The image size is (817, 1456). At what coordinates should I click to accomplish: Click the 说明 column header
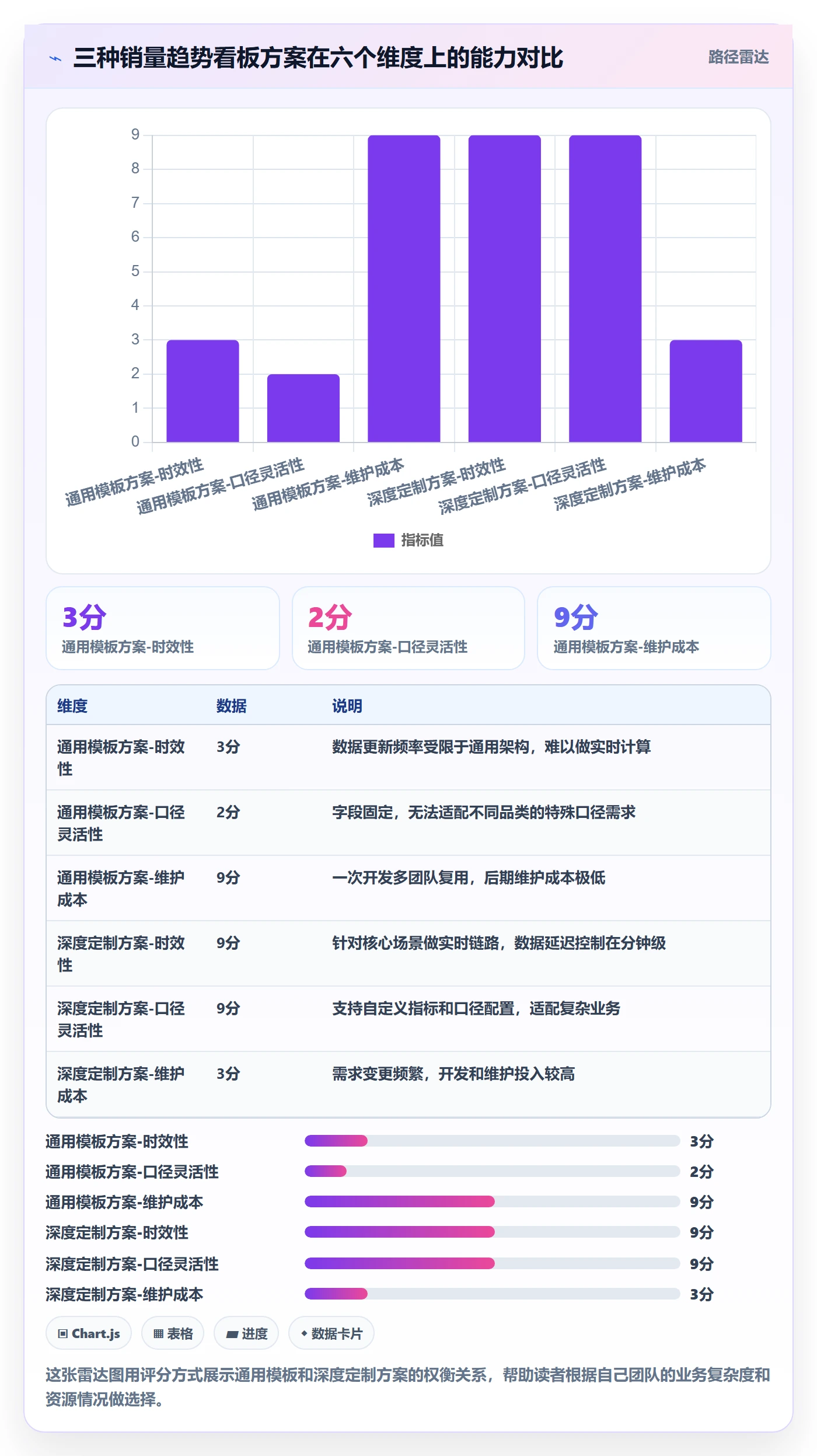[x=347, y=706]
